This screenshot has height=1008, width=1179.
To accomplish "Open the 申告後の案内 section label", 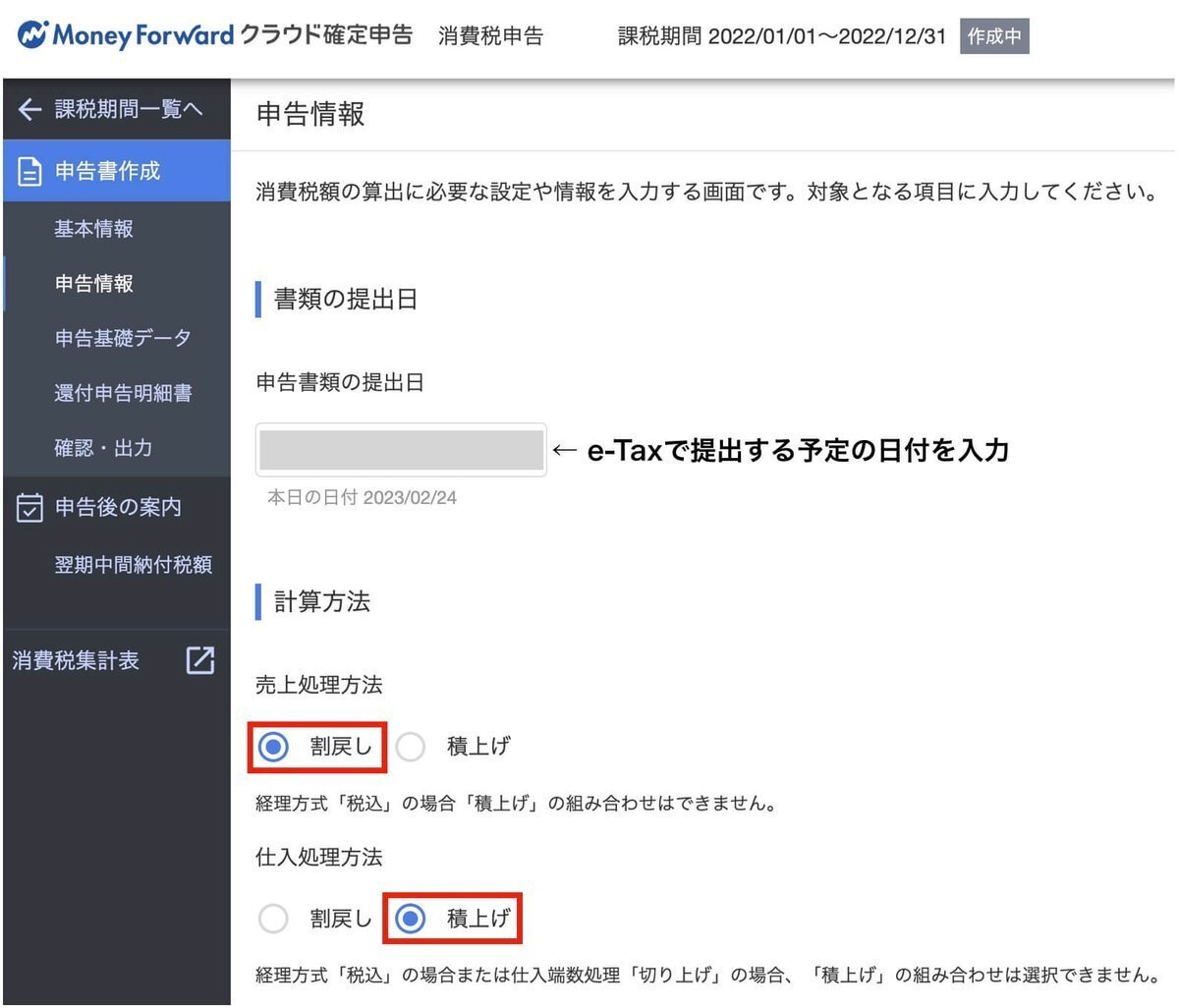I will (x=118, y=507).
